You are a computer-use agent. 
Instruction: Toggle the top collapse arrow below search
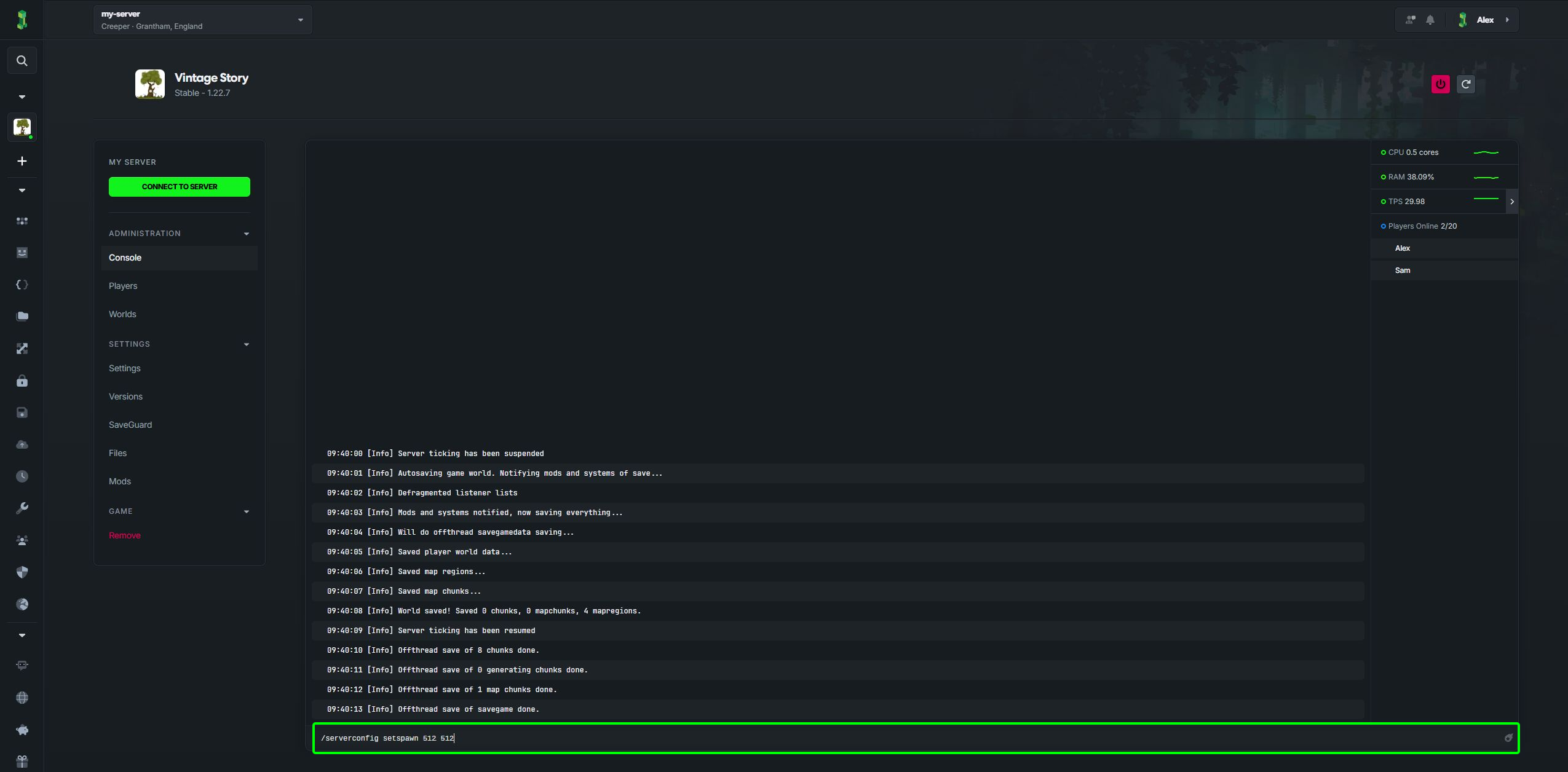click(x=22, y=96)
